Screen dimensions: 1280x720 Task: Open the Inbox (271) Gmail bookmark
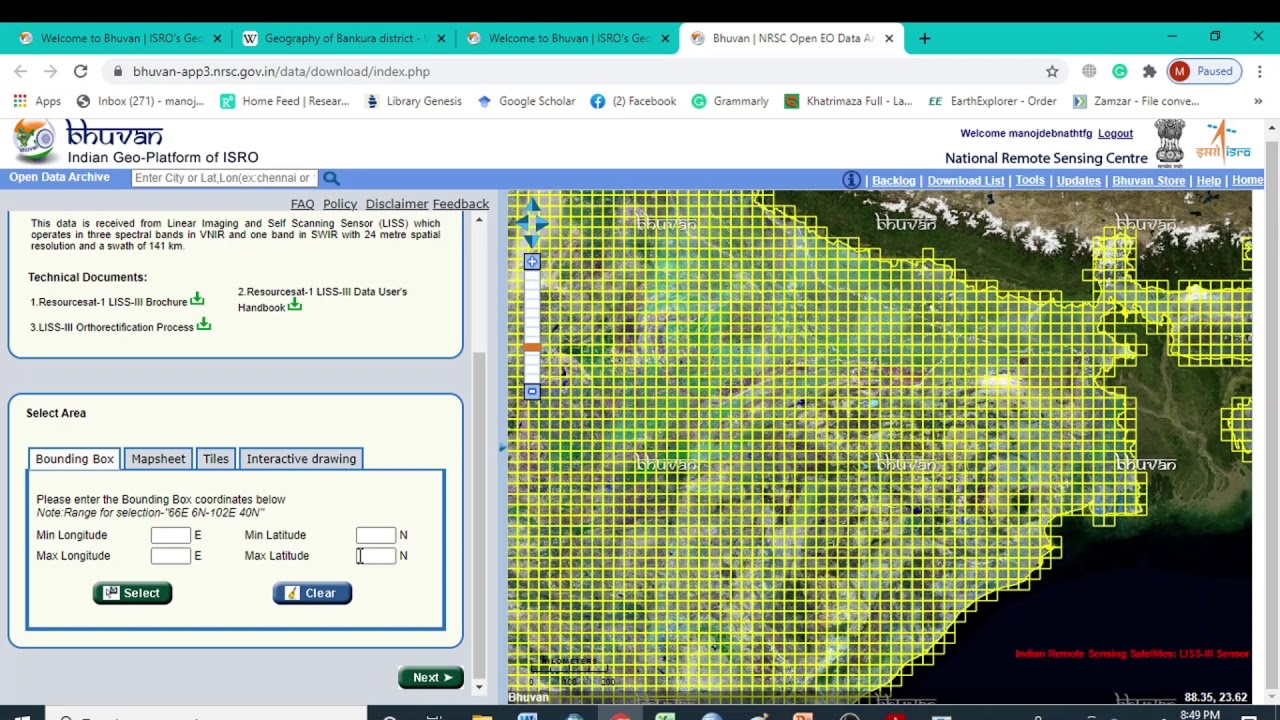point(140,101)
